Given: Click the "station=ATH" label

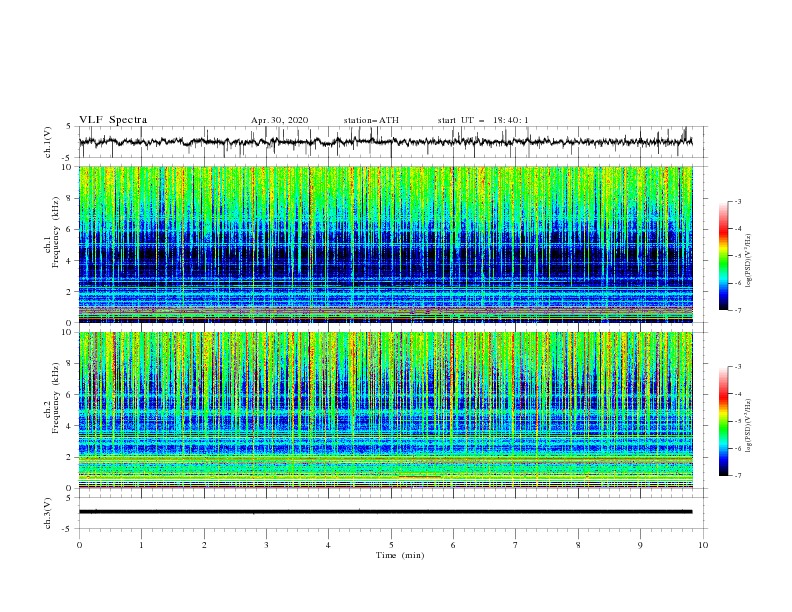Looking at the screenshot, I should [x=371, y=120].
